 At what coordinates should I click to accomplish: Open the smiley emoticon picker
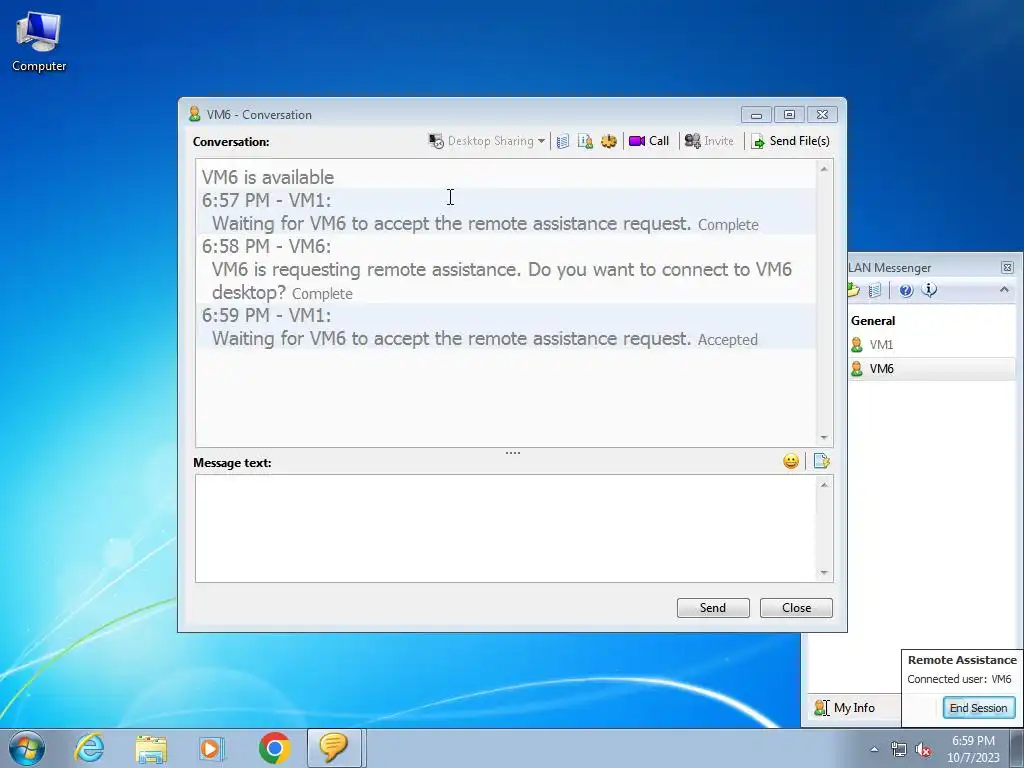pyautogui.click(x=791, y=462)
